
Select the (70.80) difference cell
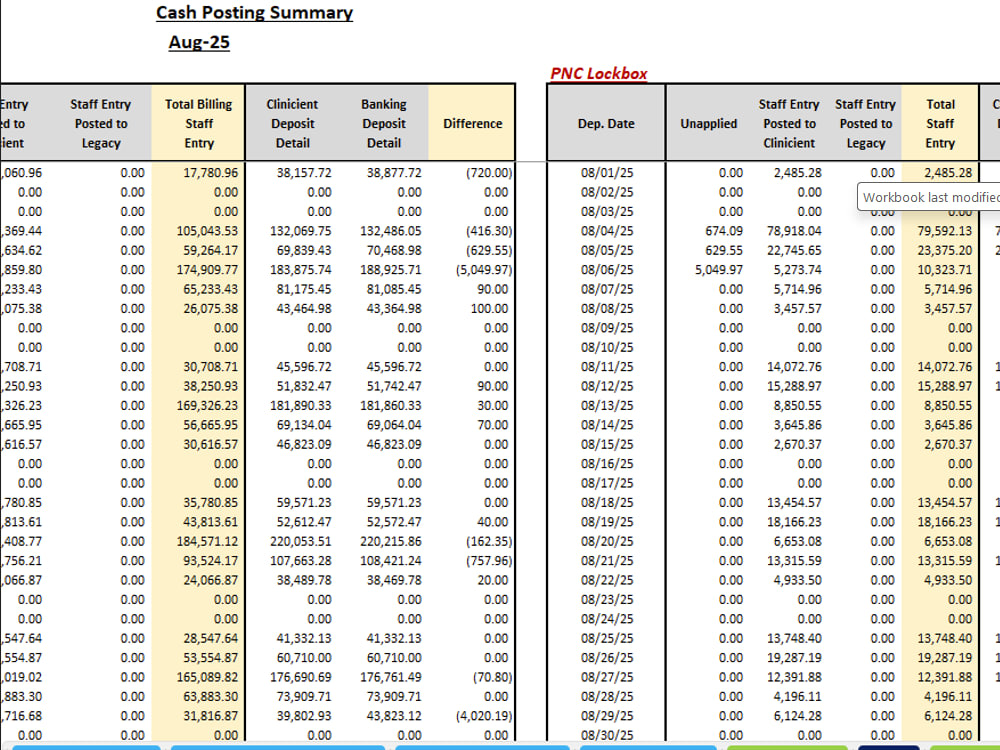coord(492,677)
